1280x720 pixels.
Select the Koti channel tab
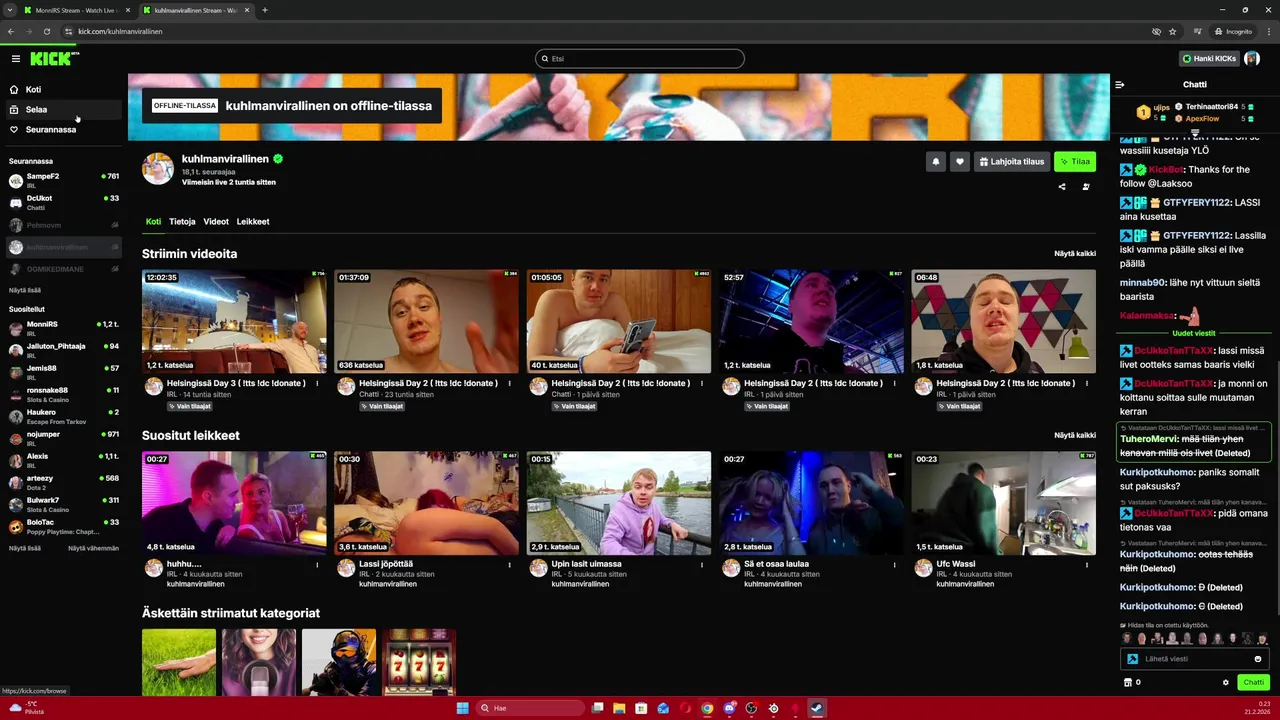(153, 221)
